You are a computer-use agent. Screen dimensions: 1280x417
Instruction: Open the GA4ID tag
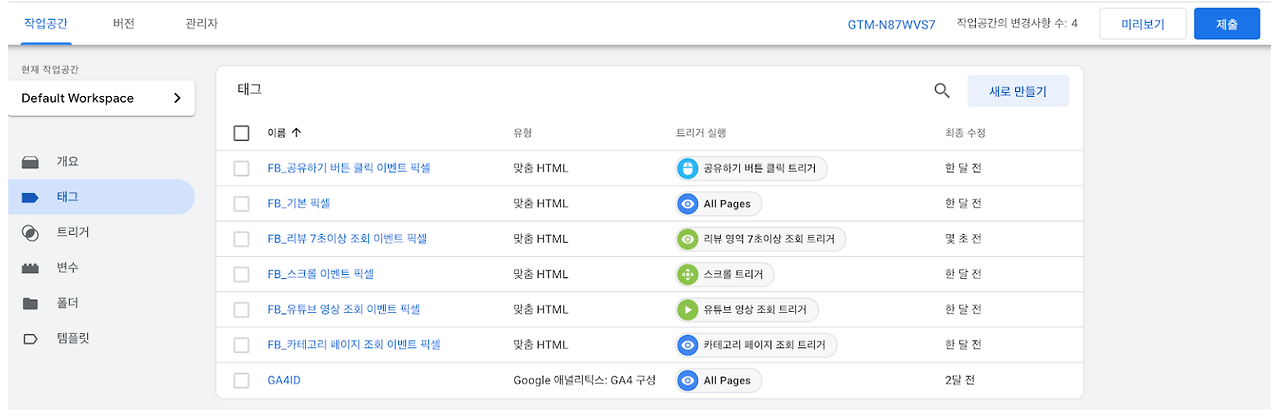point(285,380)
